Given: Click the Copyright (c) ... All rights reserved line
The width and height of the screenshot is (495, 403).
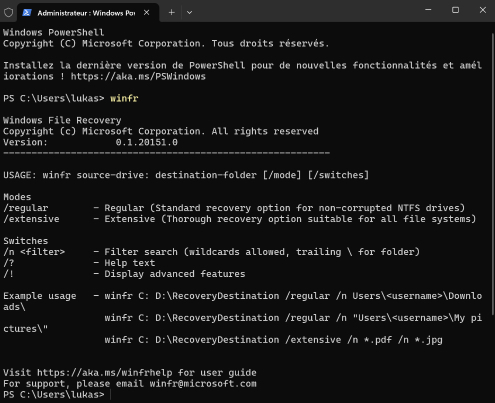Looking at the screenshot, I should pyautogui.click(x=161, y=131).
